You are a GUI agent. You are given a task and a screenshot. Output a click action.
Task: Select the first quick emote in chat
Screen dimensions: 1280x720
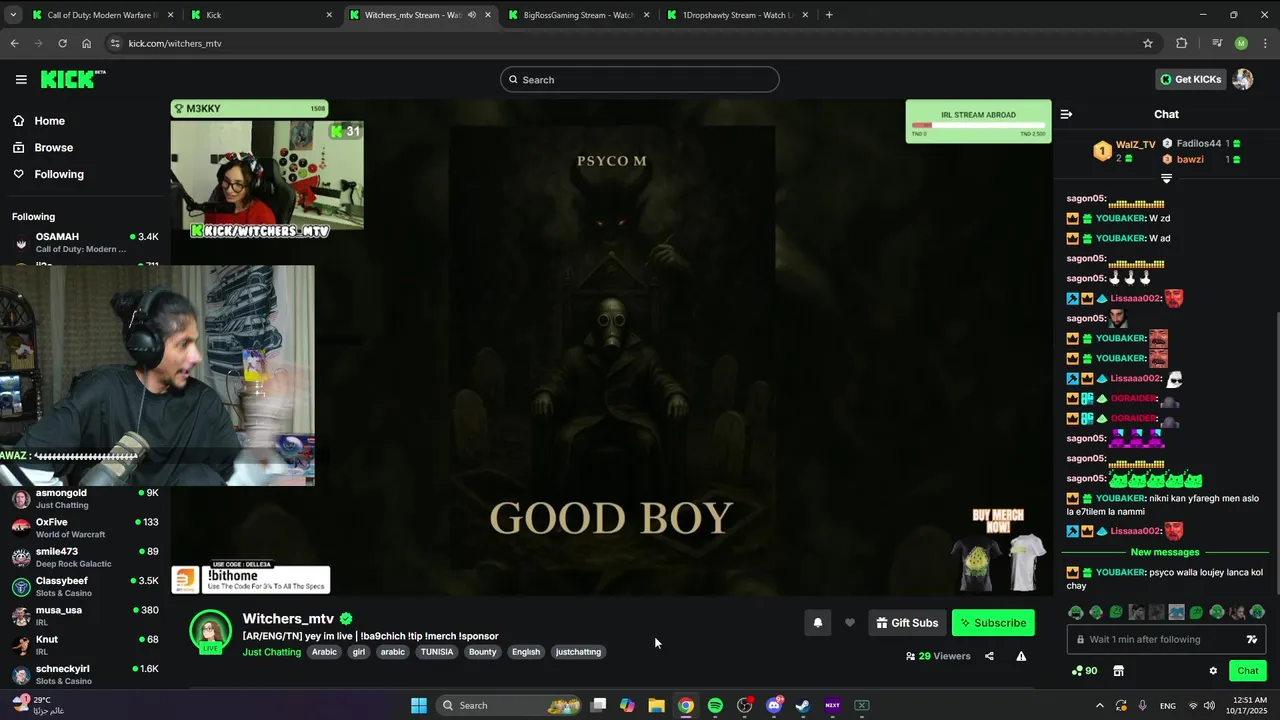point(1076,612)
